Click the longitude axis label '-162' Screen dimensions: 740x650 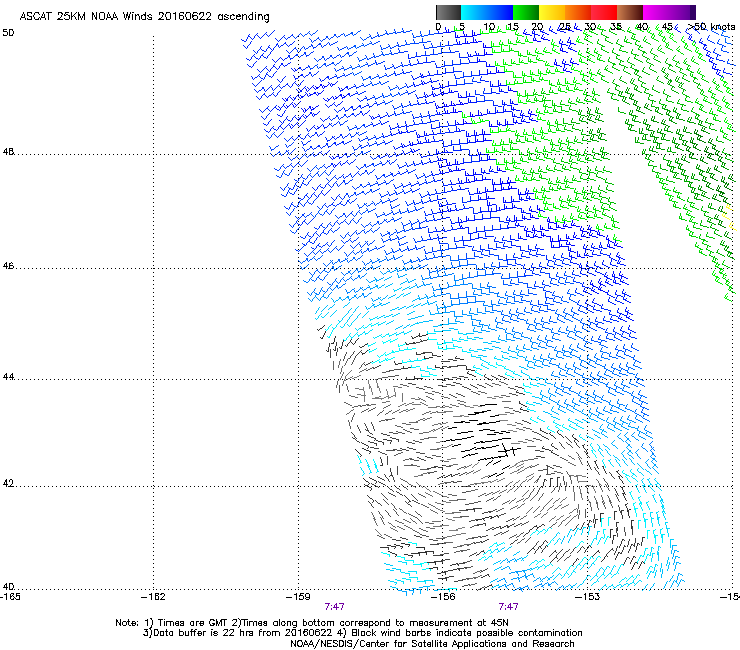click(153, 597)
